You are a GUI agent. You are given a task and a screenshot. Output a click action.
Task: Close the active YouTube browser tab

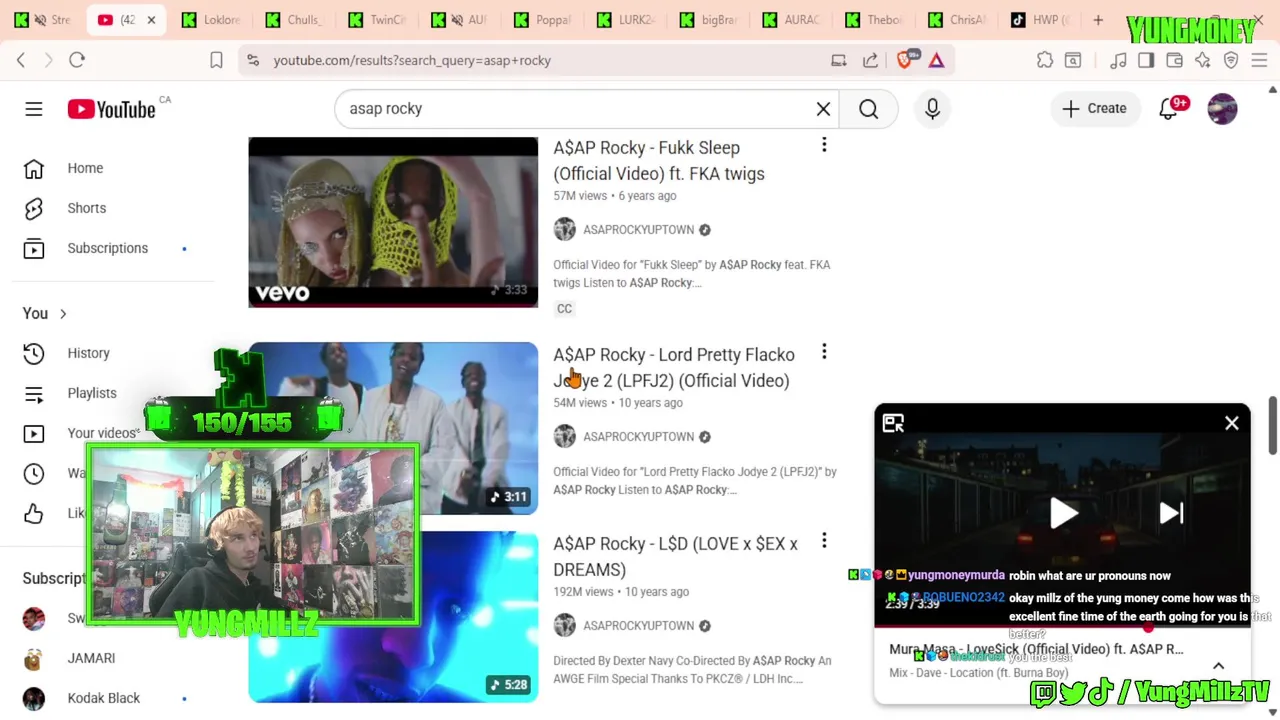point(151,20)
